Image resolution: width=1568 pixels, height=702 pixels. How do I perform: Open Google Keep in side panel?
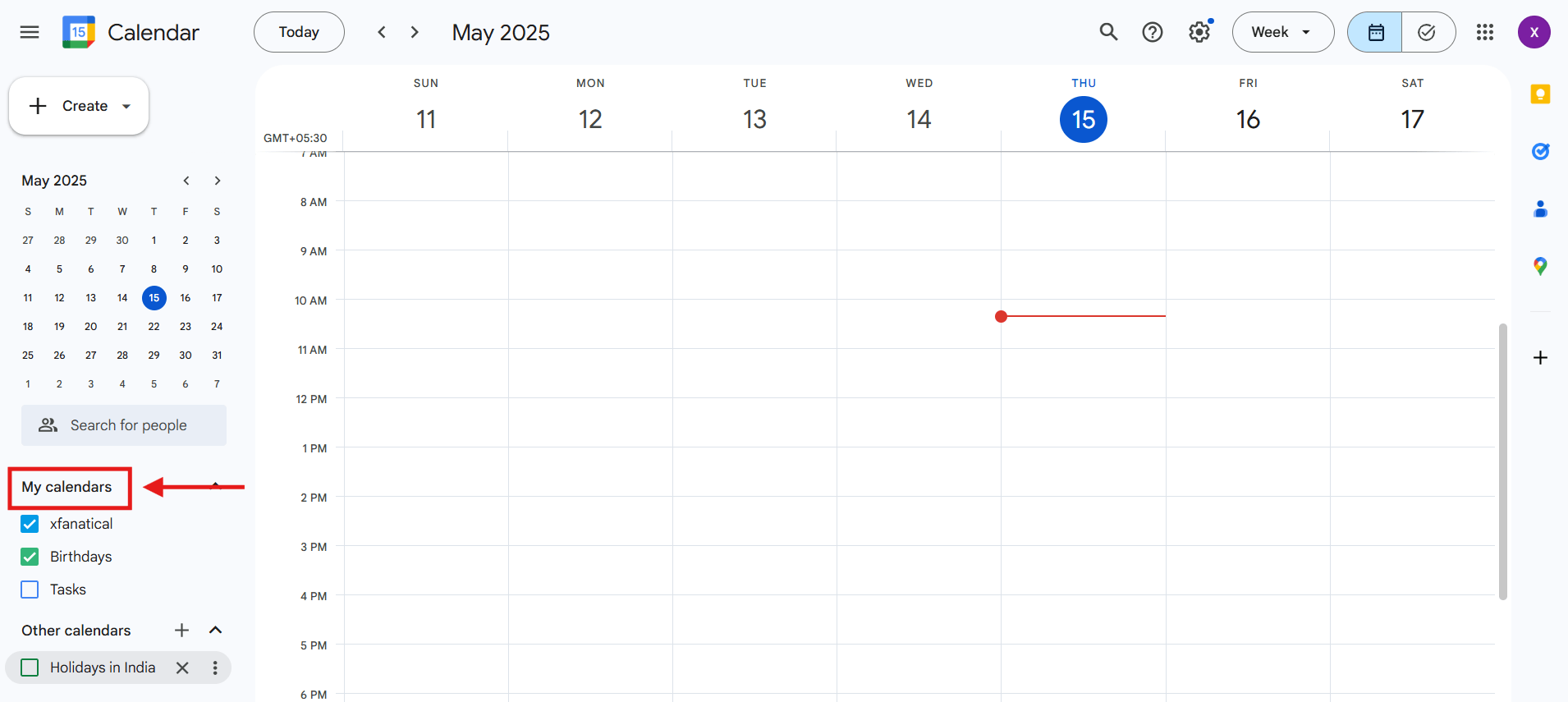tap(1540, 94)
